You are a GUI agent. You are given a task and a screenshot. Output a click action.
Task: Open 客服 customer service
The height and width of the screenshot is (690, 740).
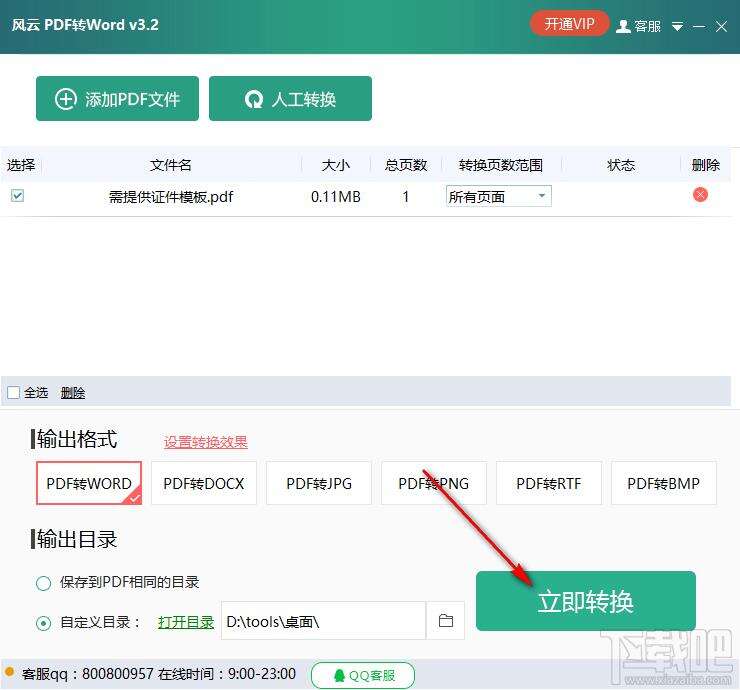[x=639, y=26]
